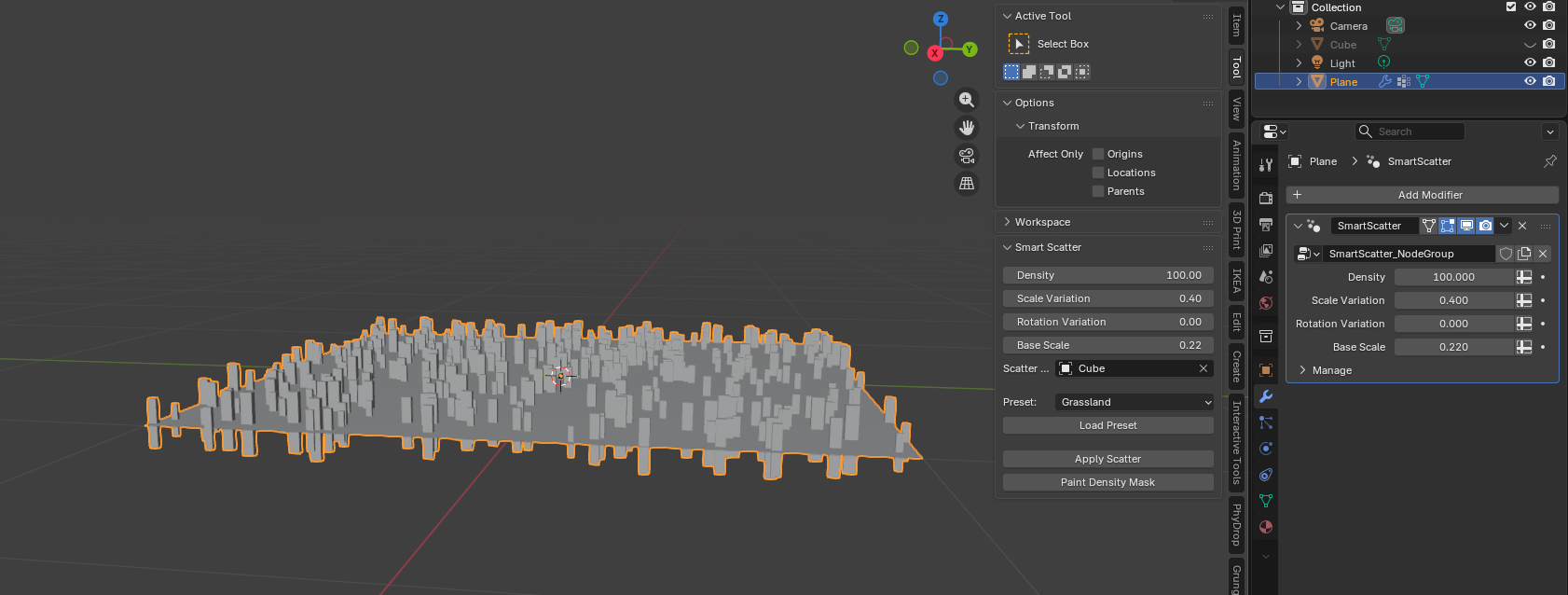Click the viewport zoom magnifier icon
Screen dimensions: 1568x595
[x=967, y=100]
